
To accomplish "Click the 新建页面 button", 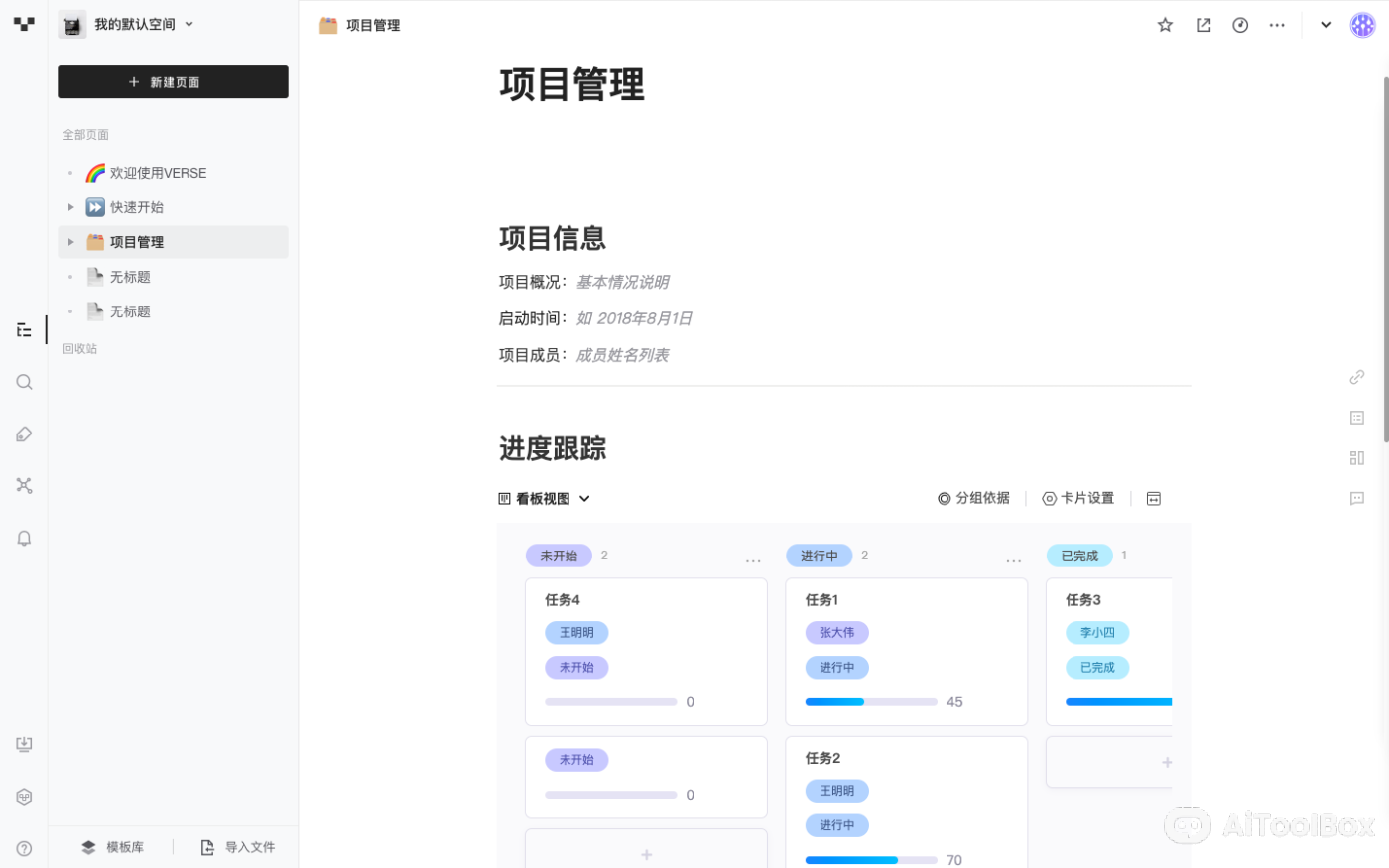I will [x=173, y=82].
